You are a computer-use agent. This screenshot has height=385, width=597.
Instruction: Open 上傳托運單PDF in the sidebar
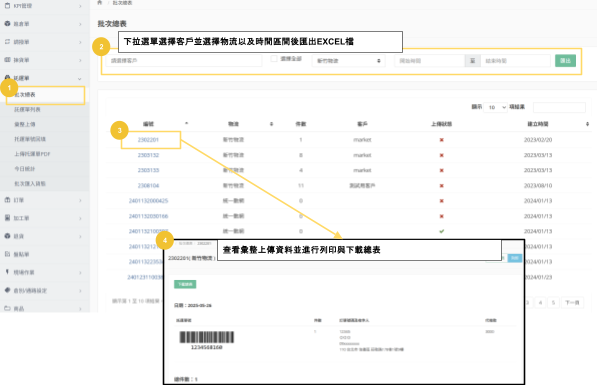point(32,154)
